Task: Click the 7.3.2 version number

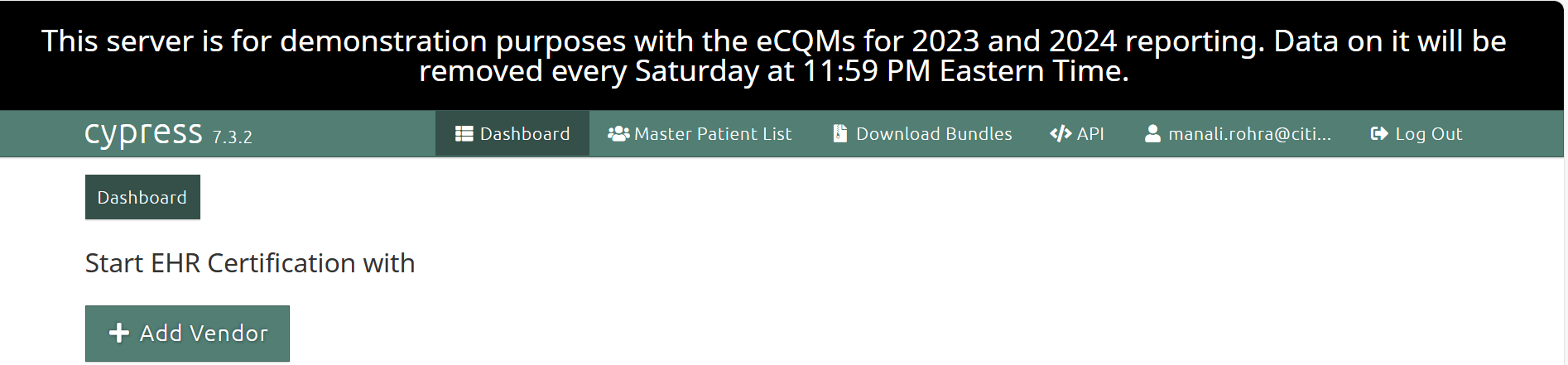Action: [x=233, y=137]
